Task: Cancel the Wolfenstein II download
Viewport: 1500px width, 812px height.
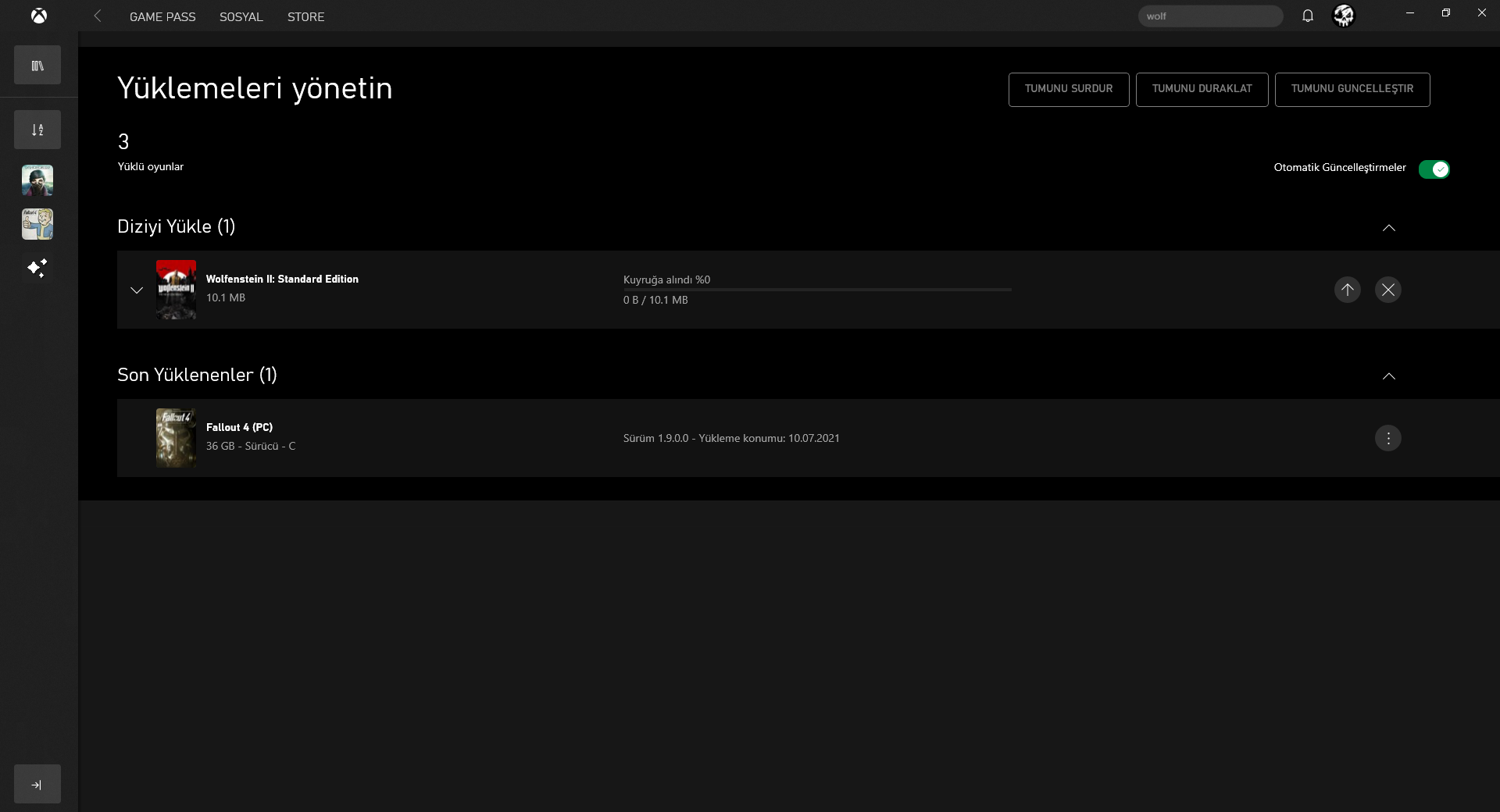Action: 1388,290
